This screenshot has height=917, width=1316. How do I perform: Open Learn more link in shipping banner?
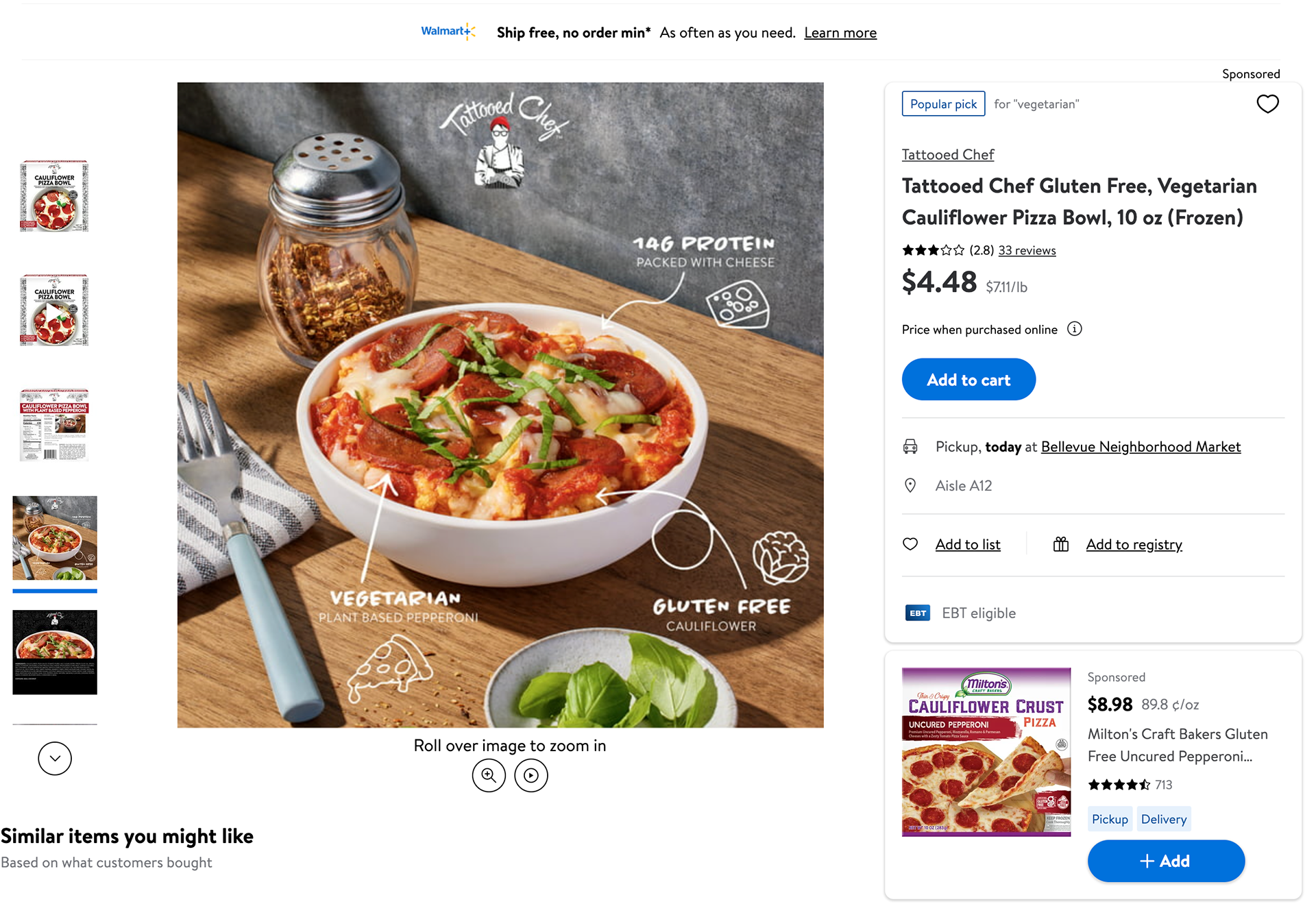pyautogui.click(x=840, y=32)
